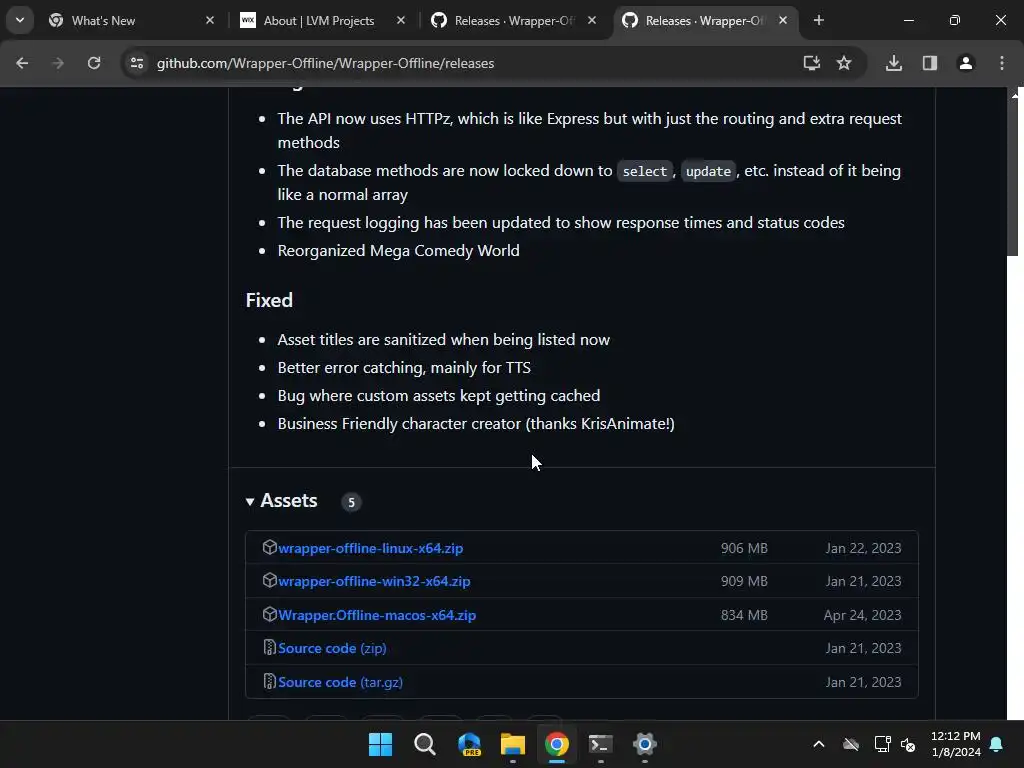Click the github.com address bar URL
The image size is (1024, 768).
pos(325,63)
